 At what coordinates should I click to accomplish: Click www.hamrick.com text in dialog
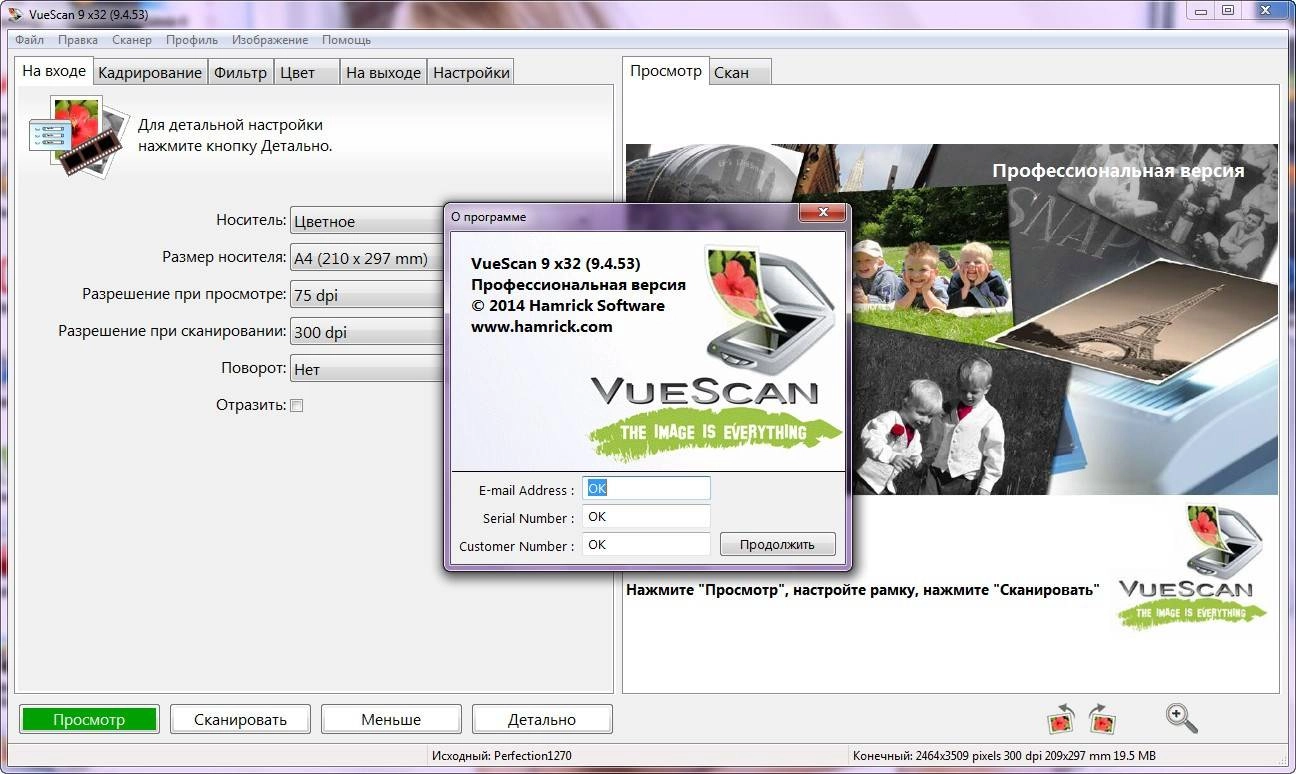pos(541,326)
